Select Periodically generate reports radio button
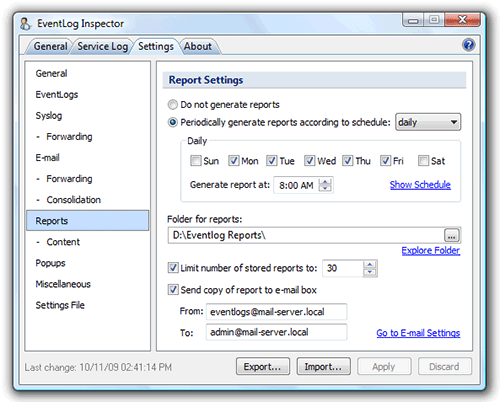The width and height of the screenshot is (500, 402). coord(172,122)
